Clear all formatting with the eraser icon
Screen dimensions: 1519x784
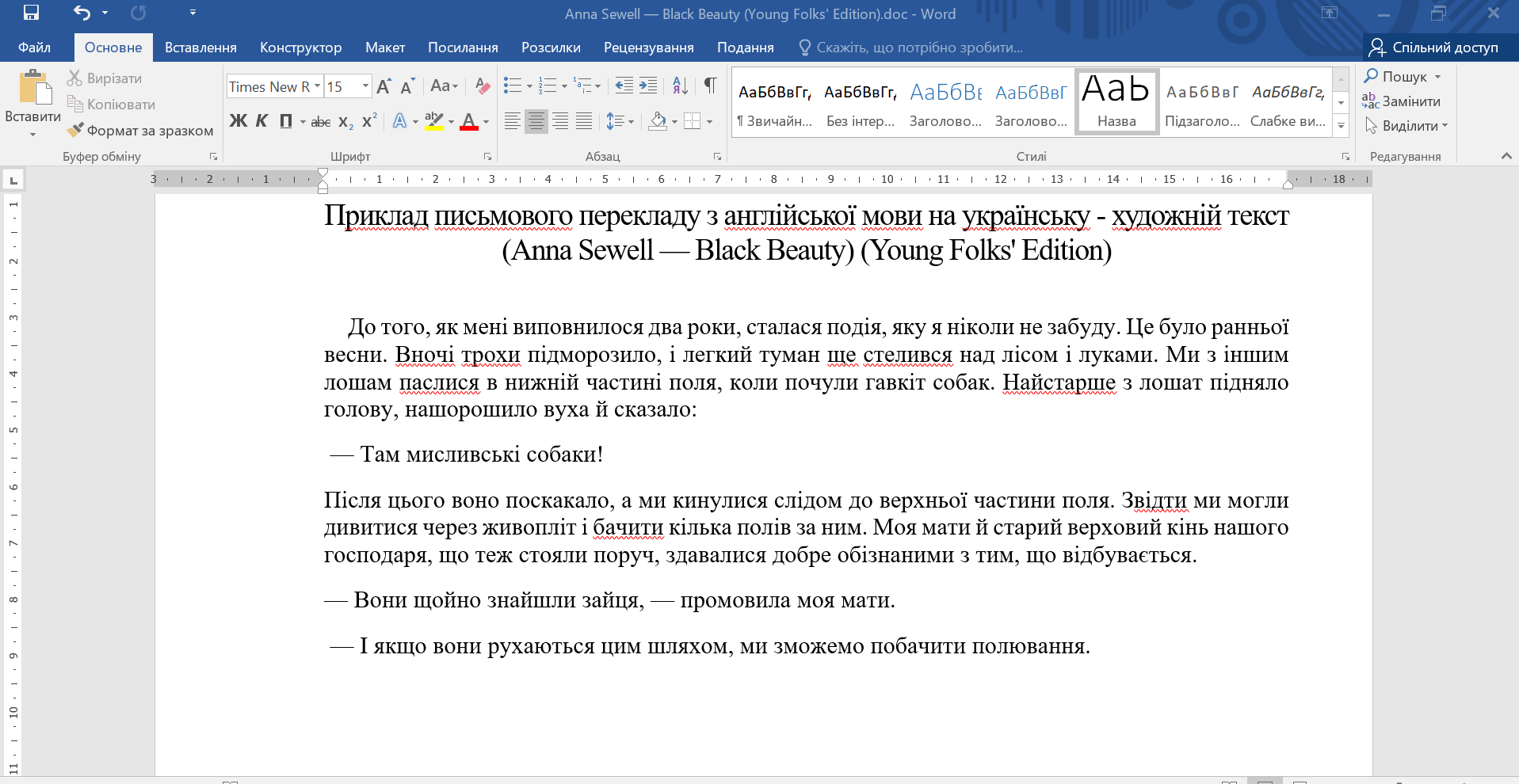482,86
